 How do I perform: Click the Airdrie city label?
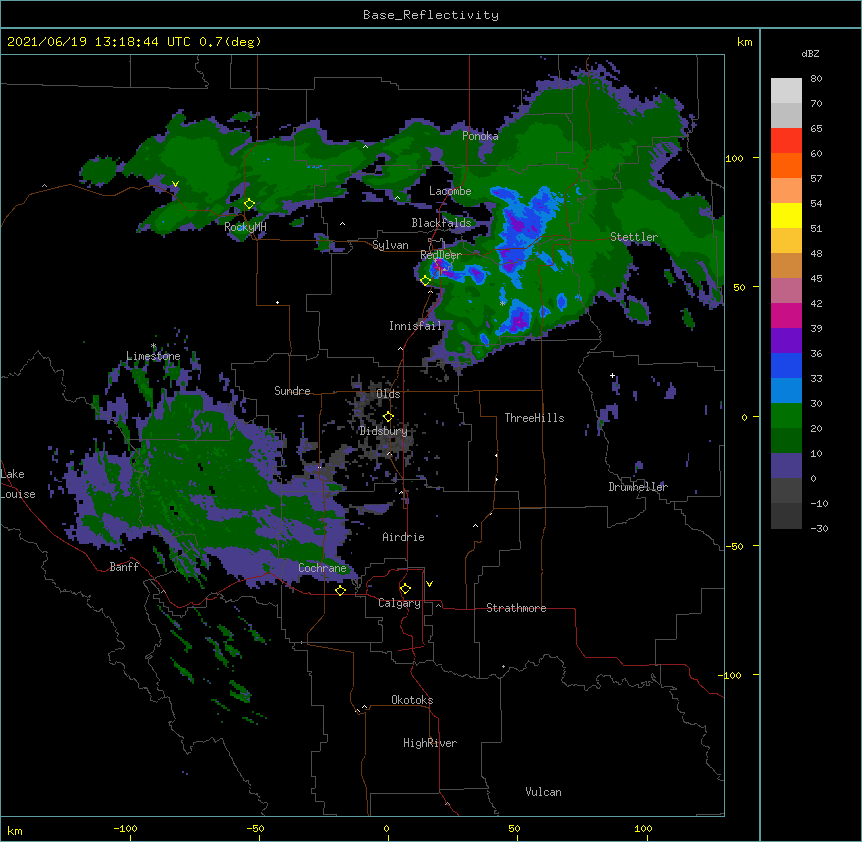pos(404,537)
